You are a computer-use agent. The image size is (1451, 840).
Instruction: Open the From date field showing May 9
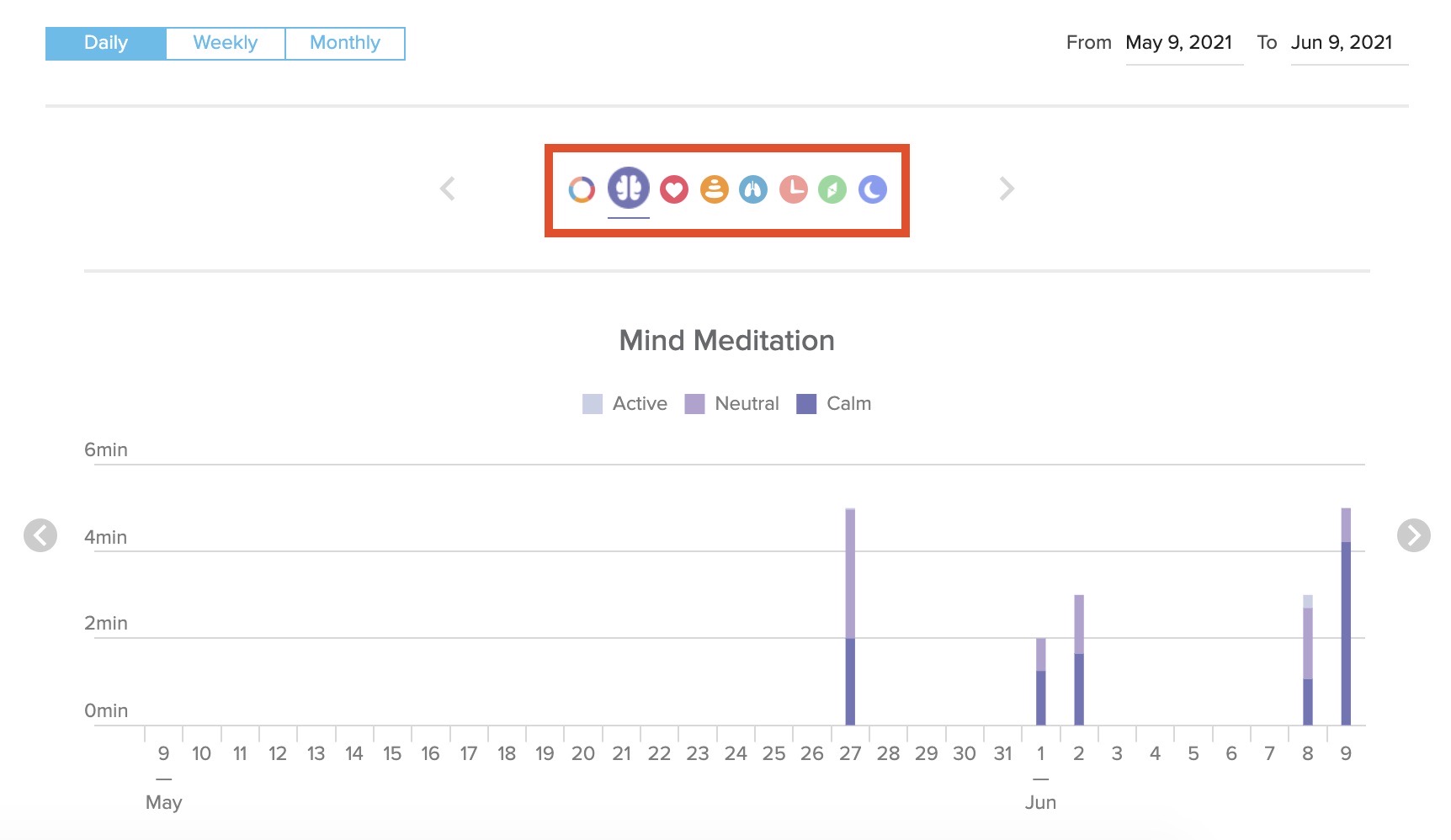(1182, 42)
